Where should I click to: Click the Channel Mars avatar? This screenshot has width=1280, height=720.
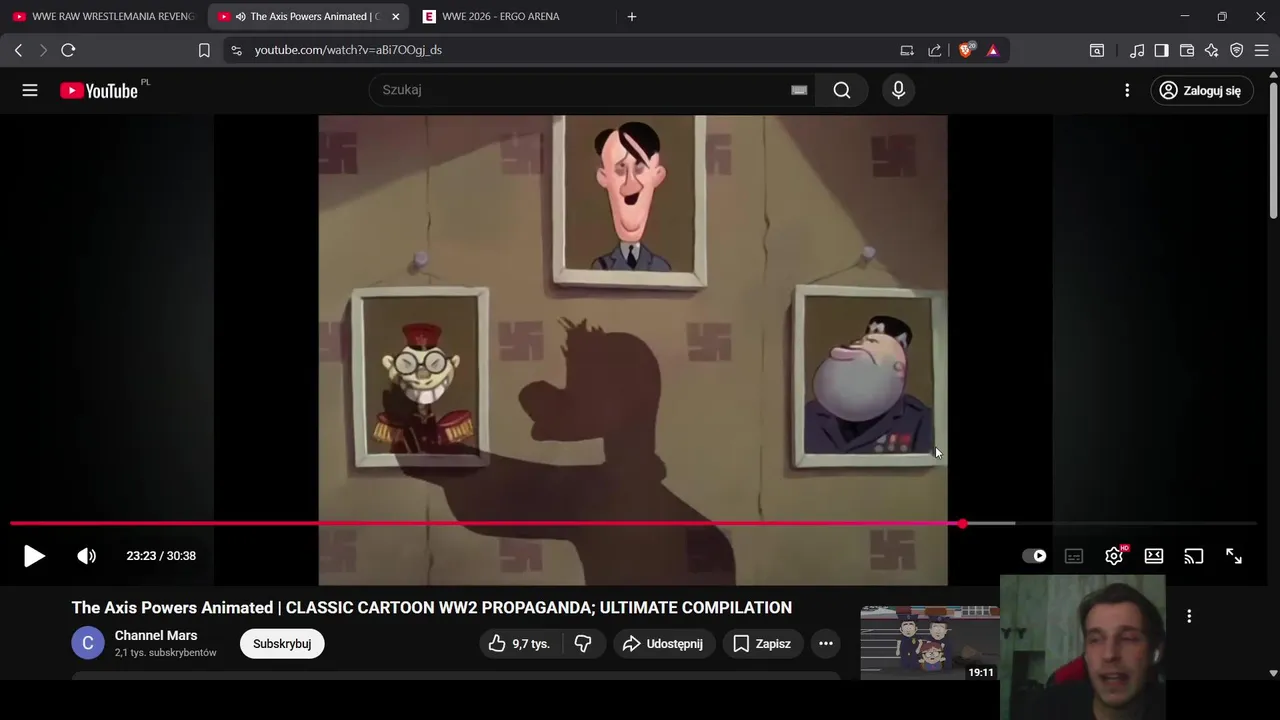click(x=88, y=643)
